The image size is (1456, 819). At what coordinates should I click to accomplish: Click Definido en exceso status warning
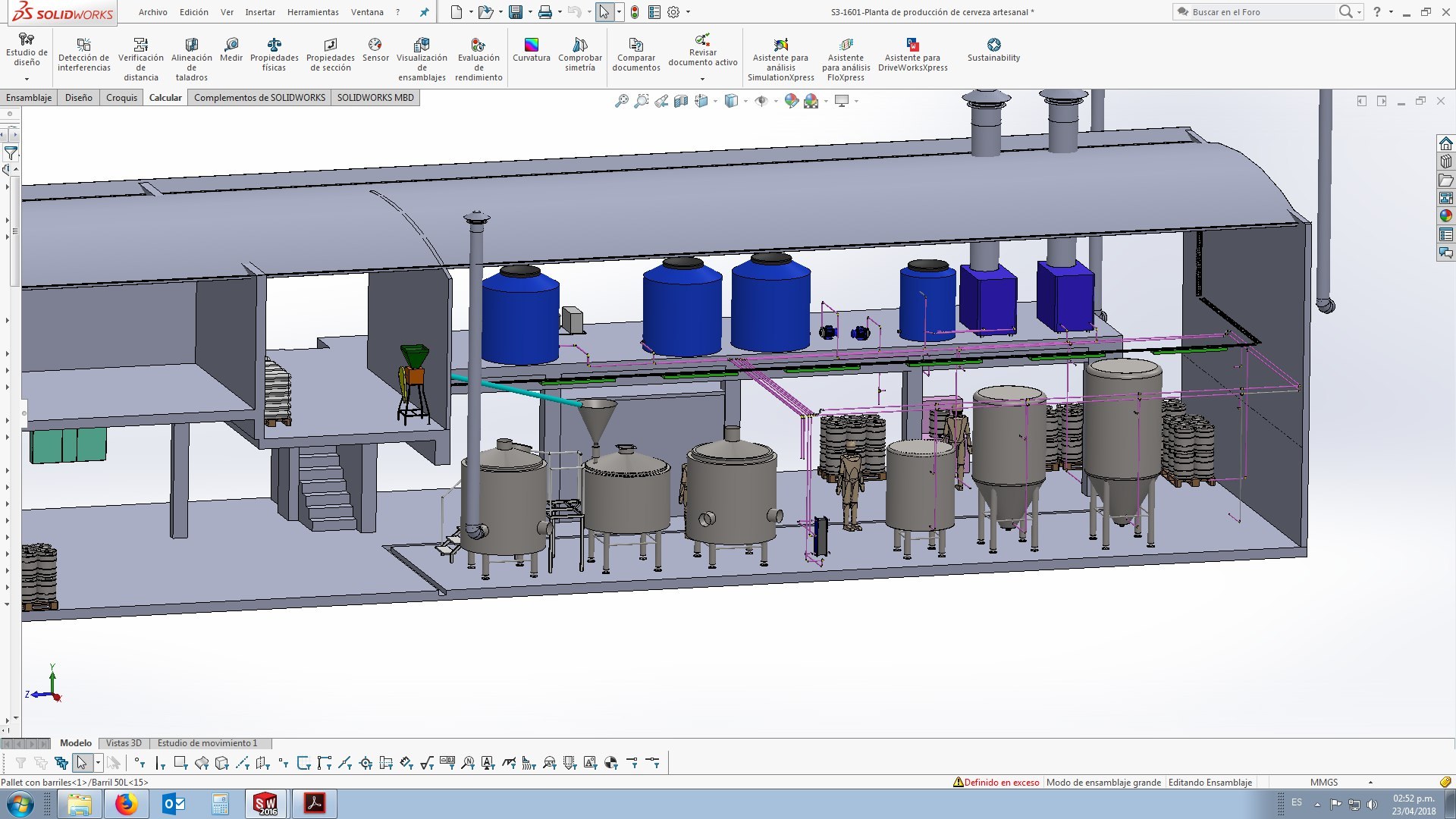coord(996,783)
